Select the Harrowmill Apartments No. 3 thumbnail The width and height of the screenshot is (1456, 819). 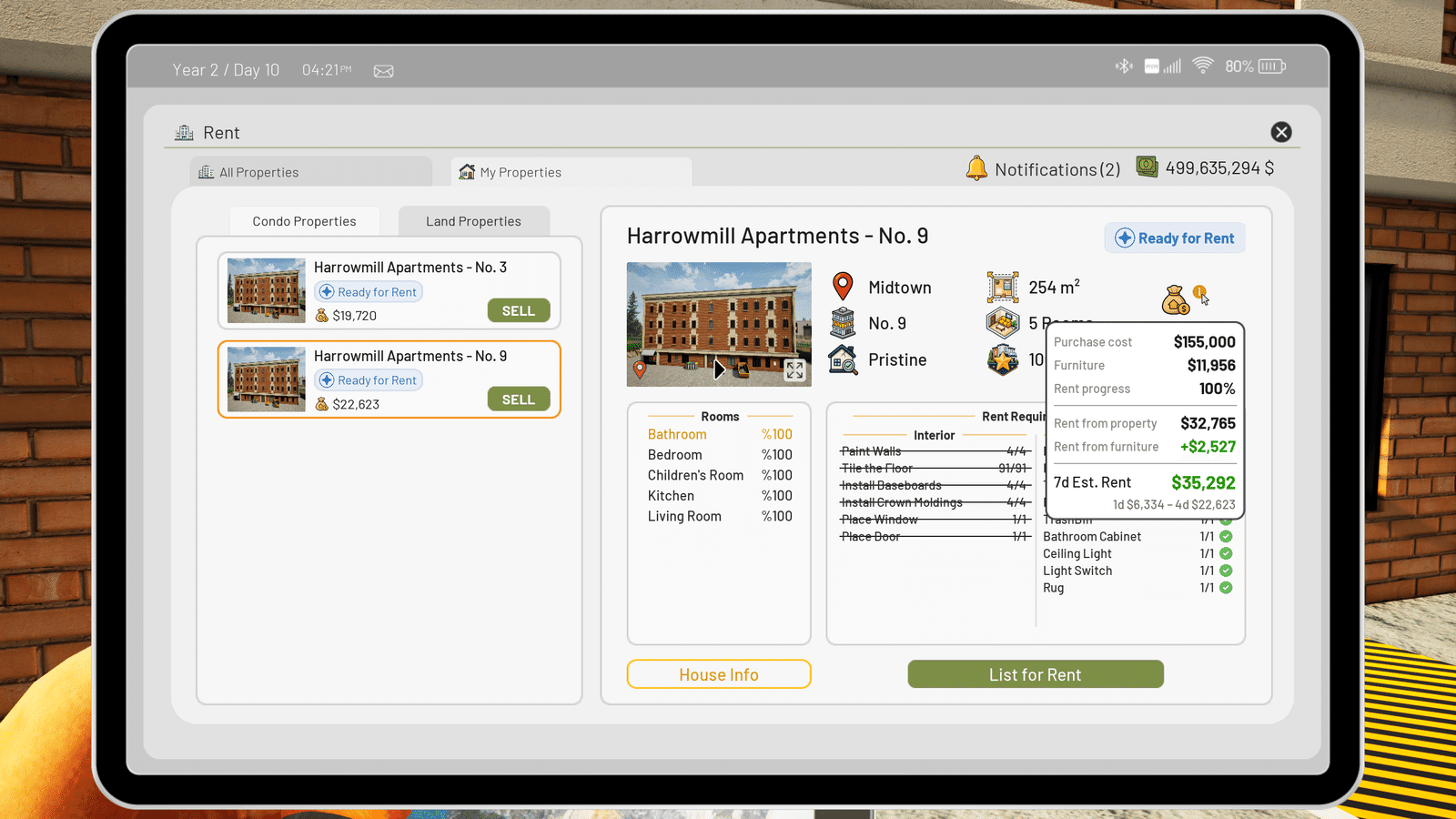[267, 290]
